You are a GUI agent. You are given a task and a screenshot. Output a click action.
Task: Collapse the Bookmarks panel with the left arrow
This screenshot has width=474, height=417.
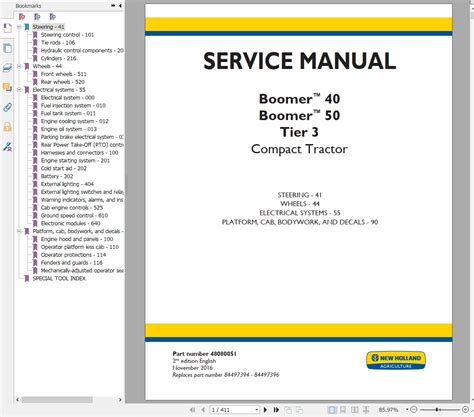(x=120, y=6)
